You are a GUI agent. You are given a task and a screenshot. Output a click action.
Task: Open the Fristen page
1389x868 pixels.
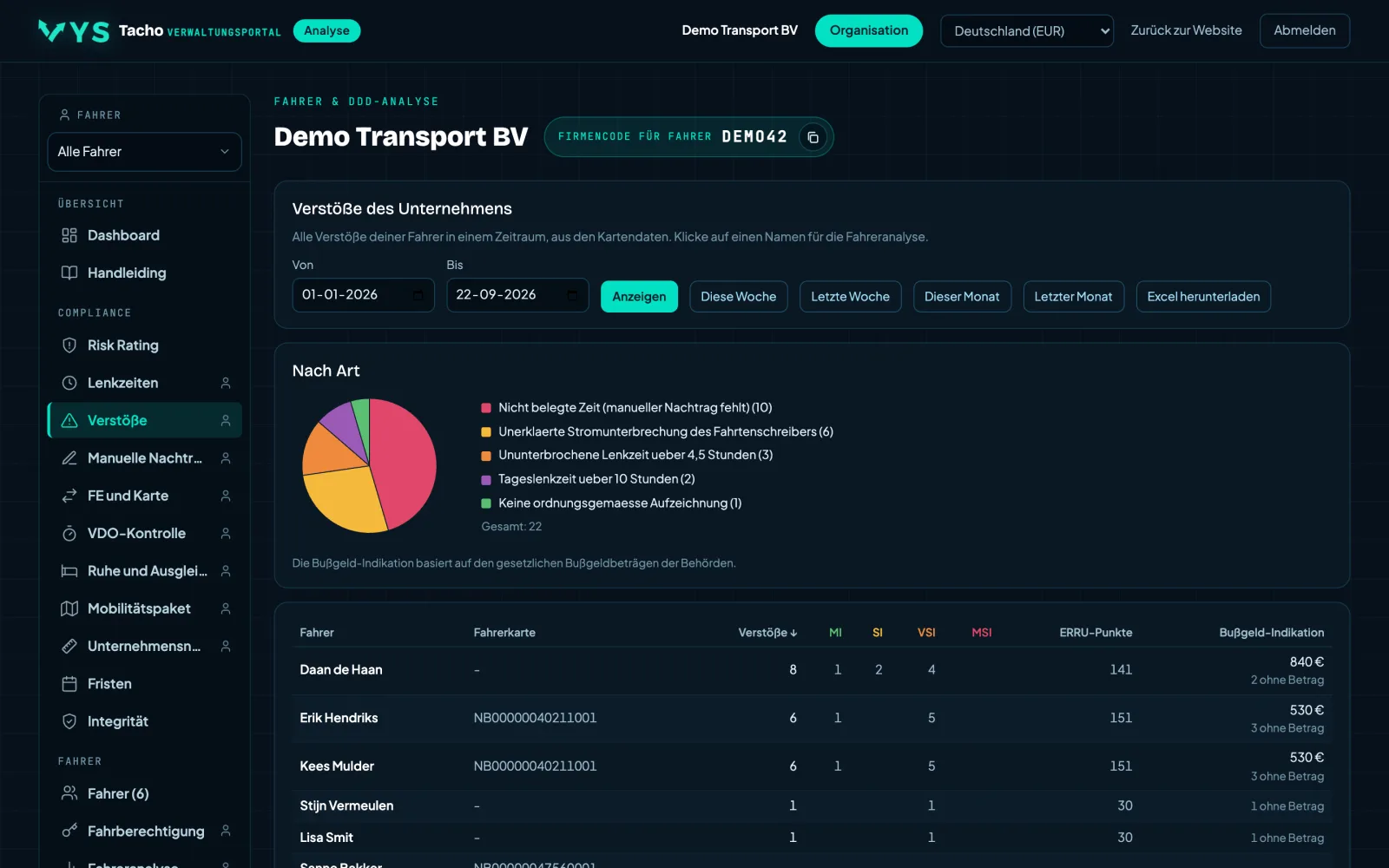144,684
